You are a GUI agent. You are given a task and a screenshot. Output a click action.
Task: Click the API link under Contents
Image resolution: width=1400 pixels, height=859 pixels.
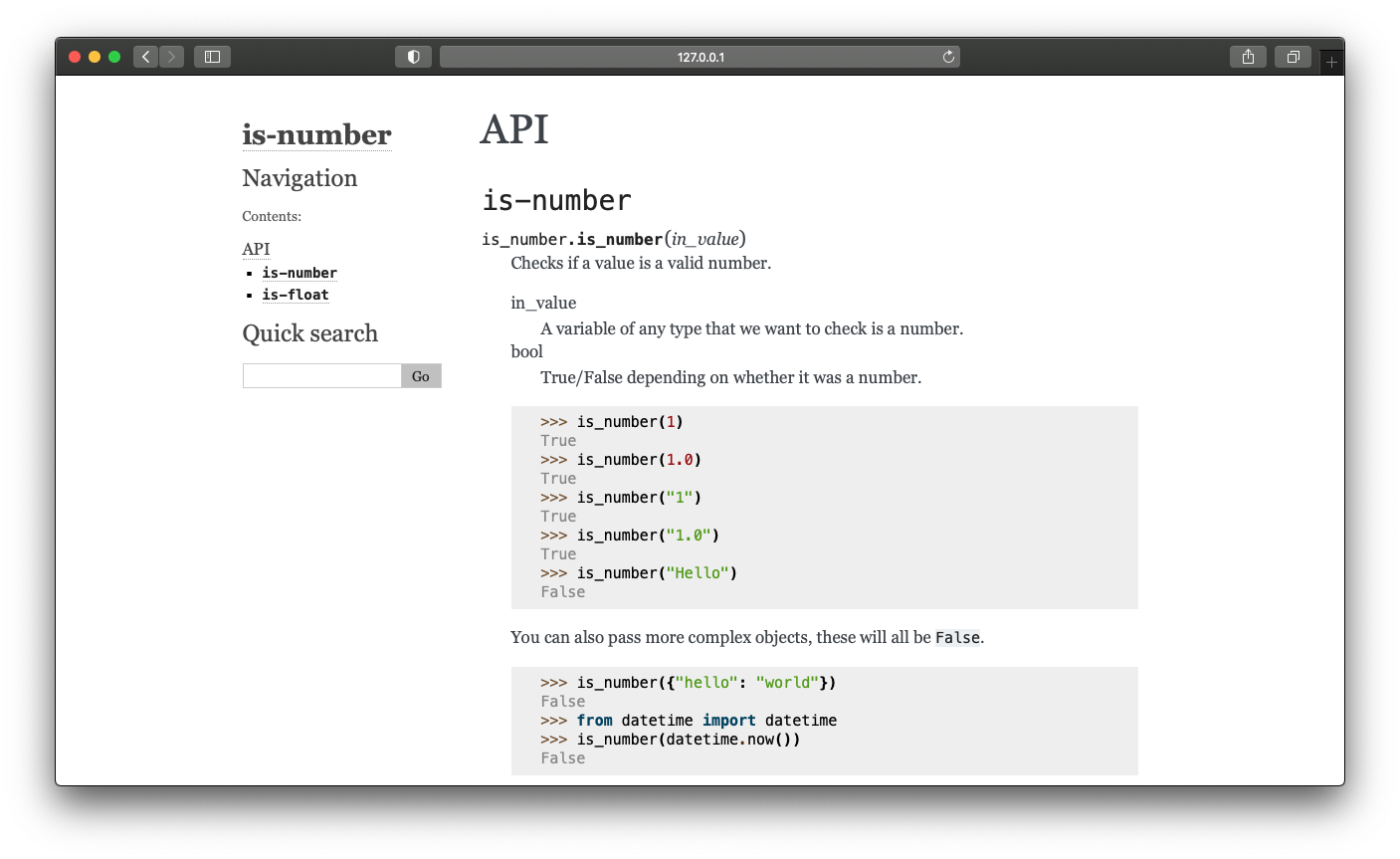click(255, 249)
